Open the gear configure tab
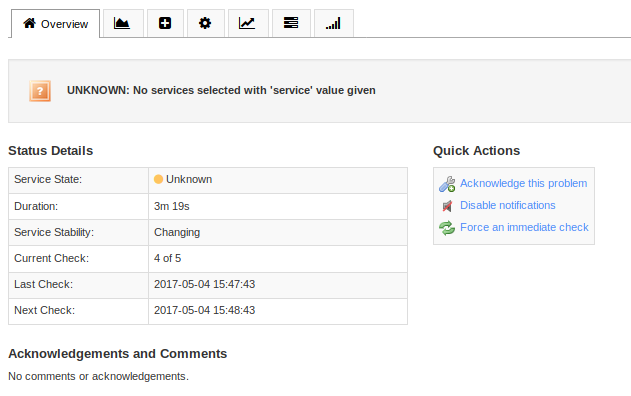 click(x=205, y=23)
